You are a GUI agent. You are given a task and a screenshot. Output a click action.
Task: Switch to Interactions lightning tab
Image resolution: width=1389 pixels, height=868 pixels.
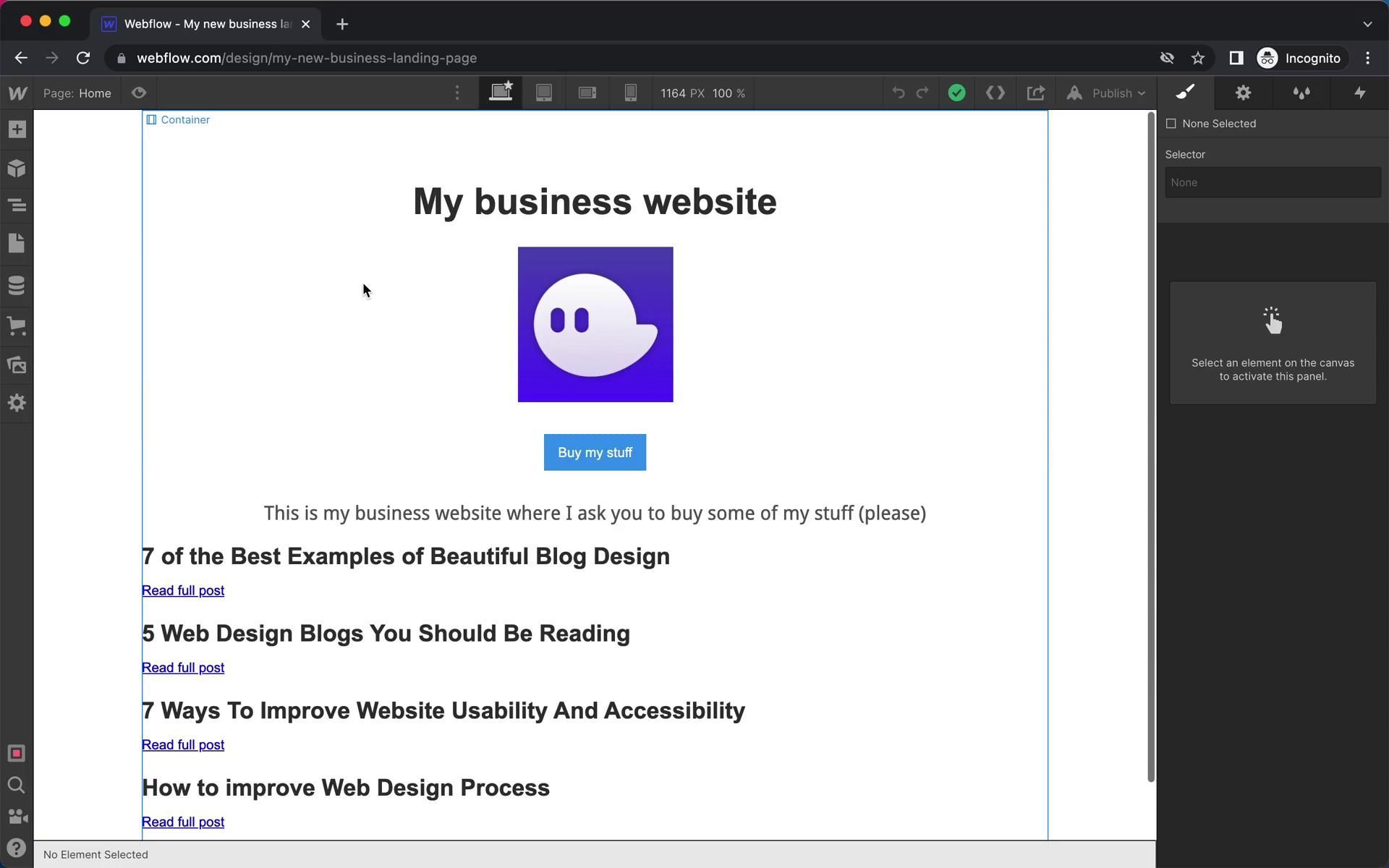click(x=1359, y=93)
